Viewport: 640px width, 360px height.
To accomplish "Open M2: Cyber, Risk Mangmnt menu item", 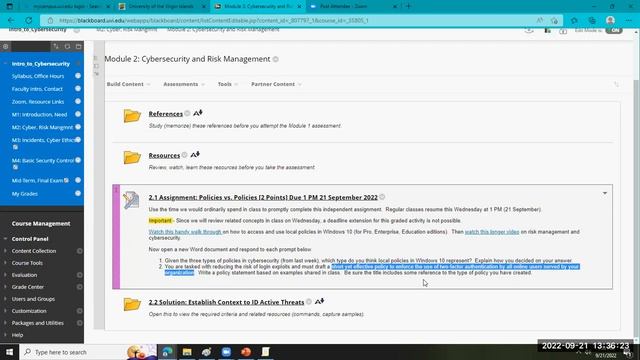I will tap(42, 127).
